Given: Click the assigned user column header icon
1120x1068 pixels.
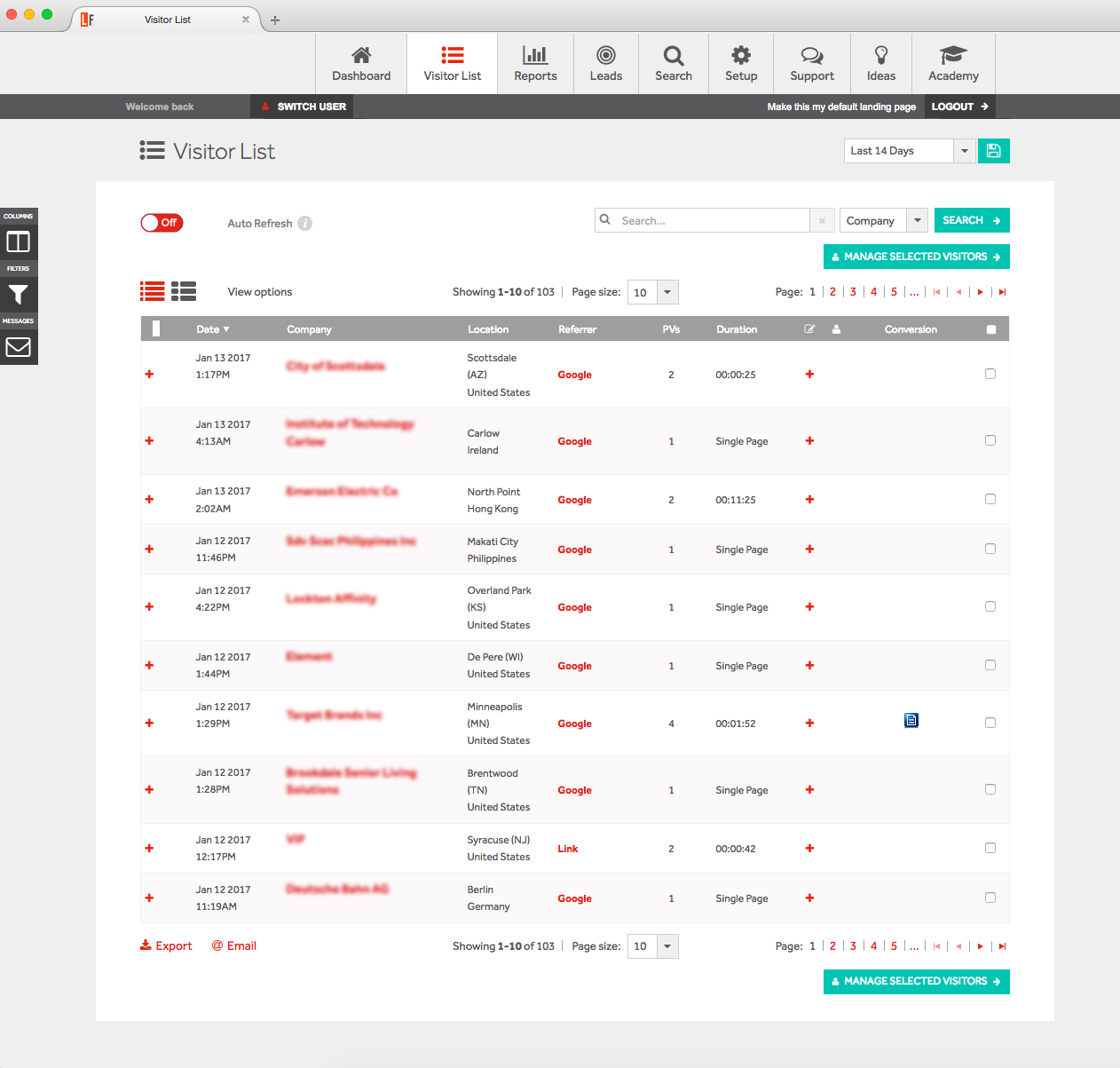Looking at the screenshot, I should (x=836, y=329).
